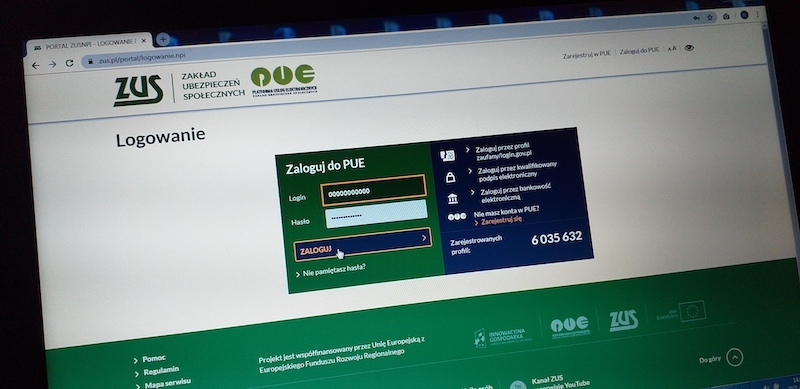
Task: Click the ZUS logo in header
Action: click(138, 90)
